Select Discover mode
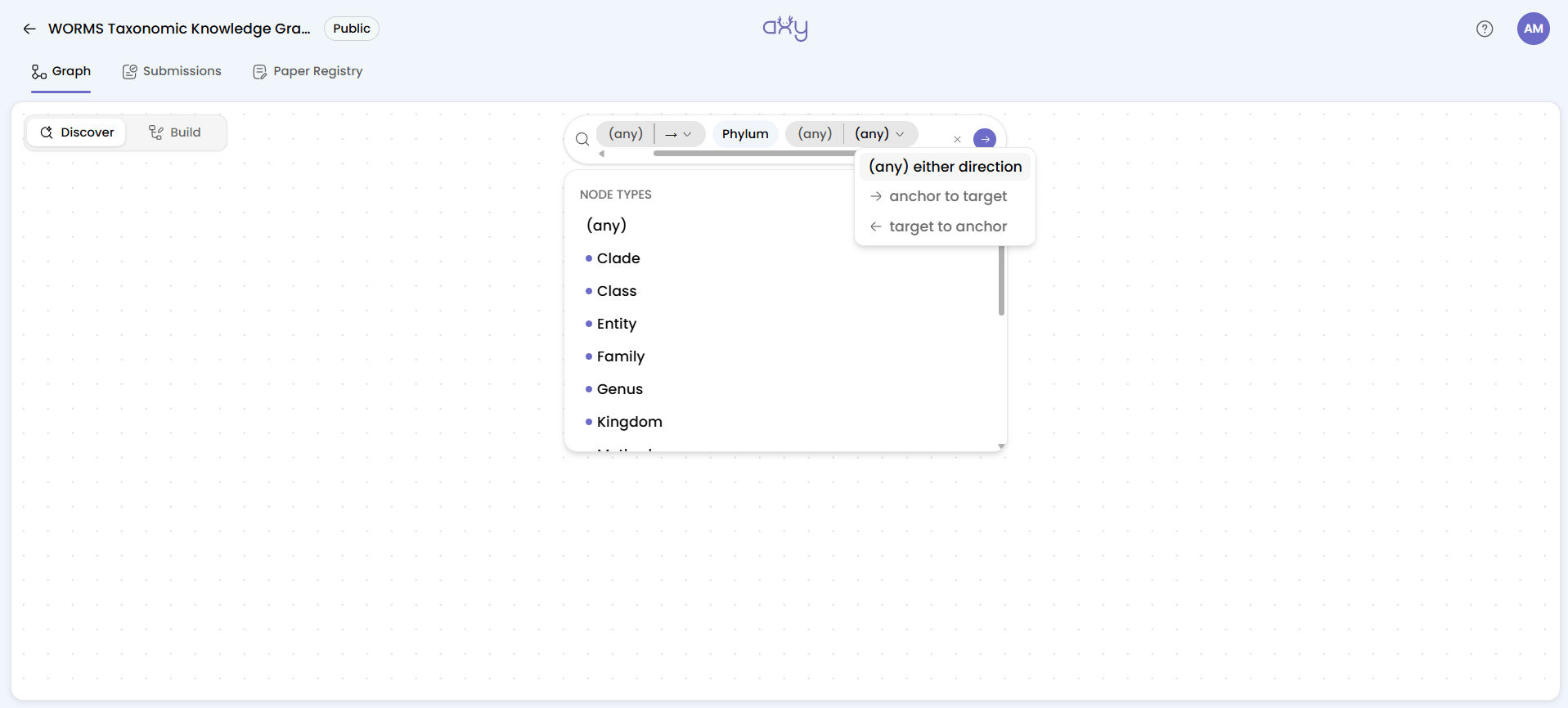1568x708 pixels. point(77,132)
